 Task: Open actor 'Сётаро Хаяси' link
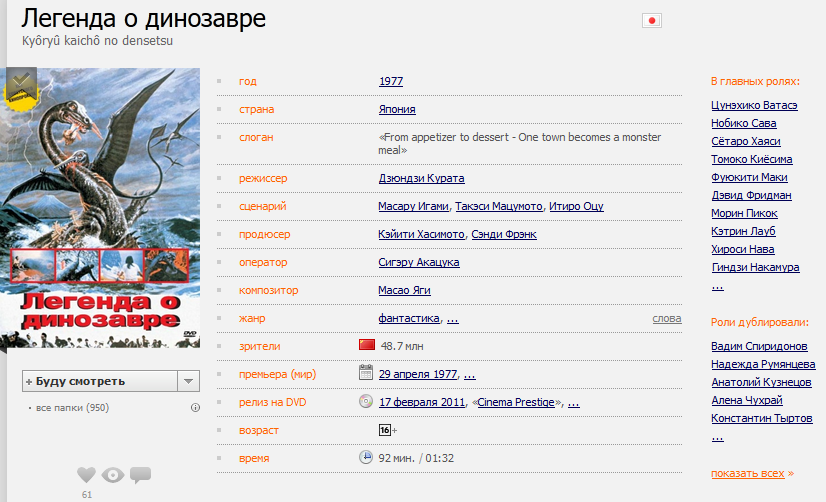click(x=746, y=141)
